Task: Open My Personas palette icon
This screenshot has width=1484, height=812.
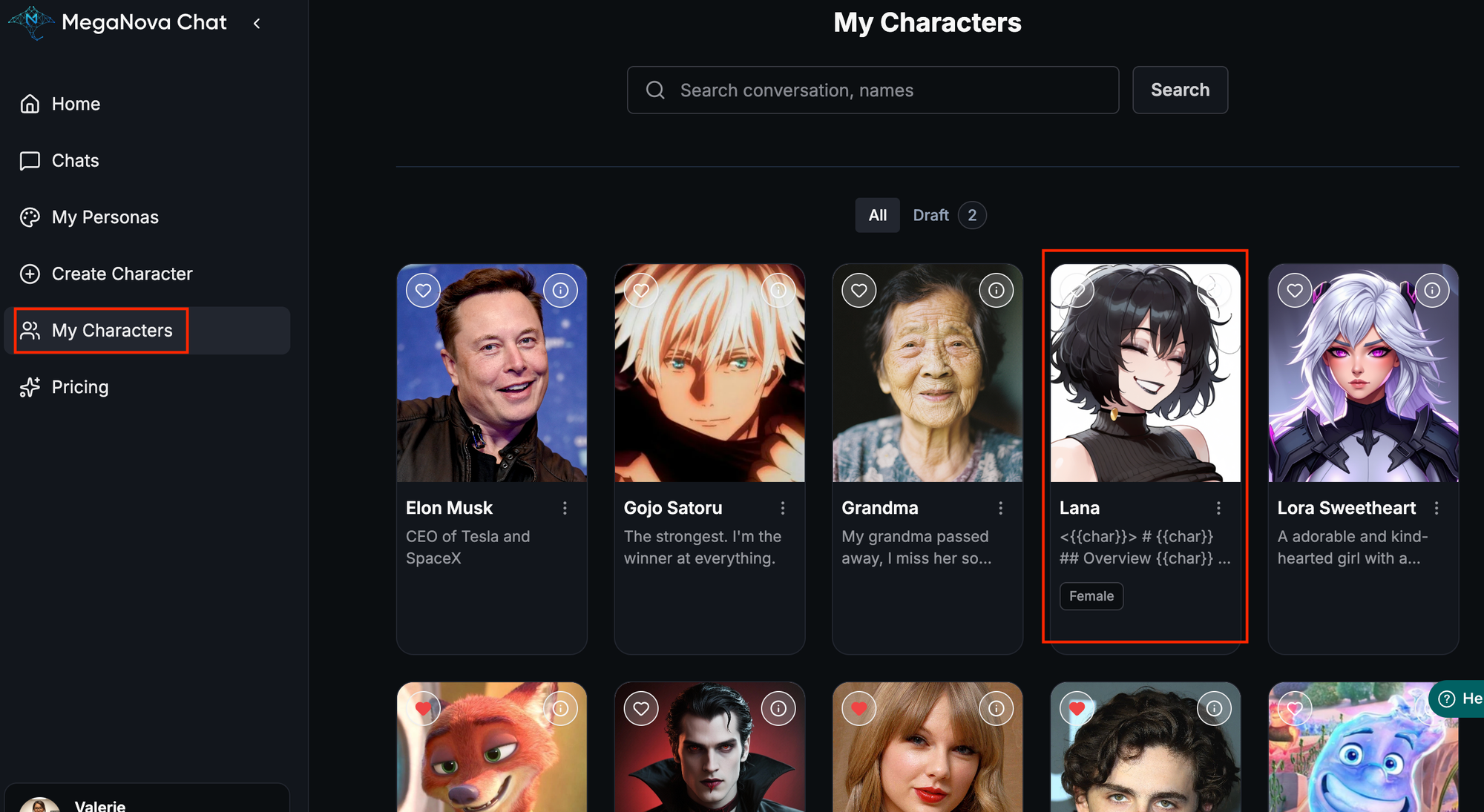Action: pyautogui.click(x=30, y=217)
